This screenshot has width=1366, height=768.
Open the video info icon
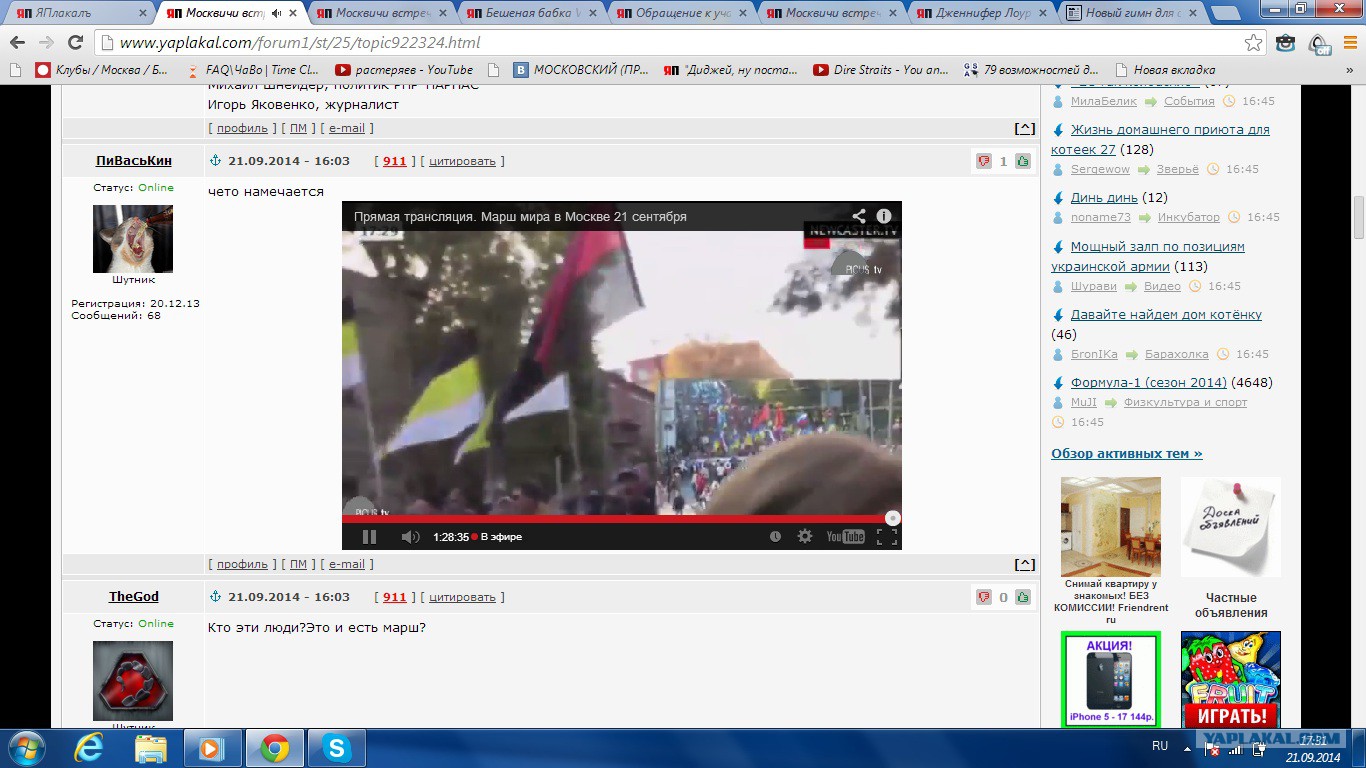click(884, 216)
